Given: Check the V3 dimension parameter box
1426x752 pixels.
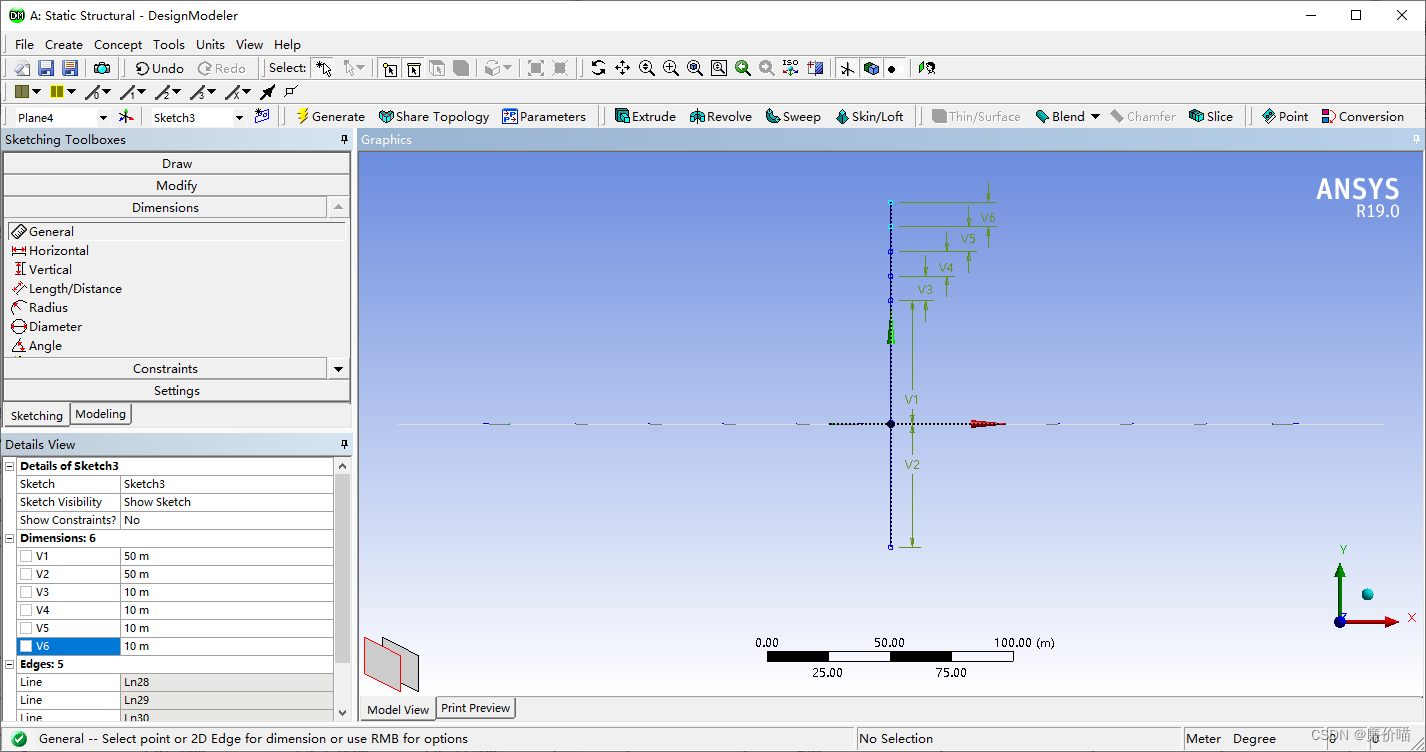Looking at the screenshot, I should coord(26,592).
